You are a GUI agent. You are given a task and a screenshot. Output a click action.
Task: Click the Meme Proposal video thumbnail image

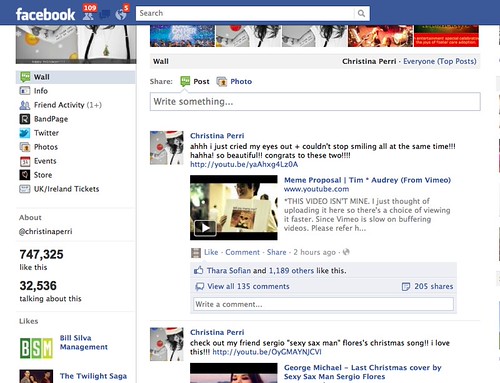pos(234,207)
